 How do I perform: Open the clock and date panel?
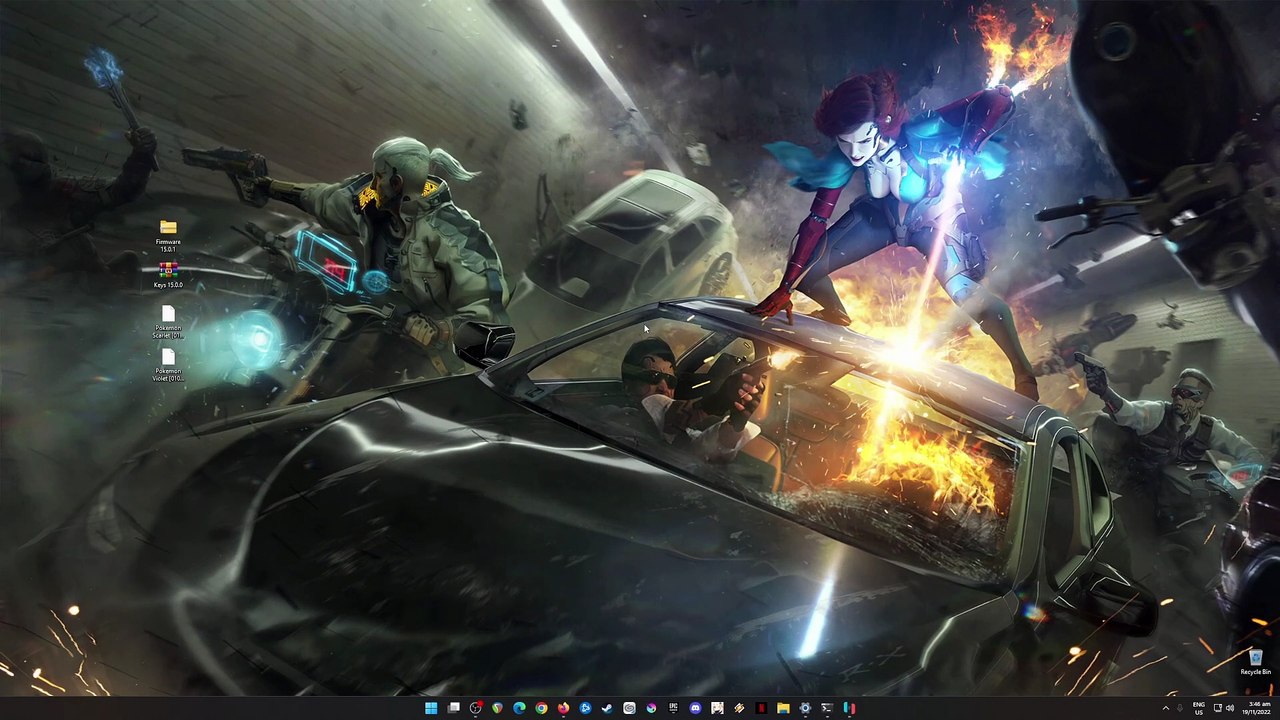point(1254,708)
